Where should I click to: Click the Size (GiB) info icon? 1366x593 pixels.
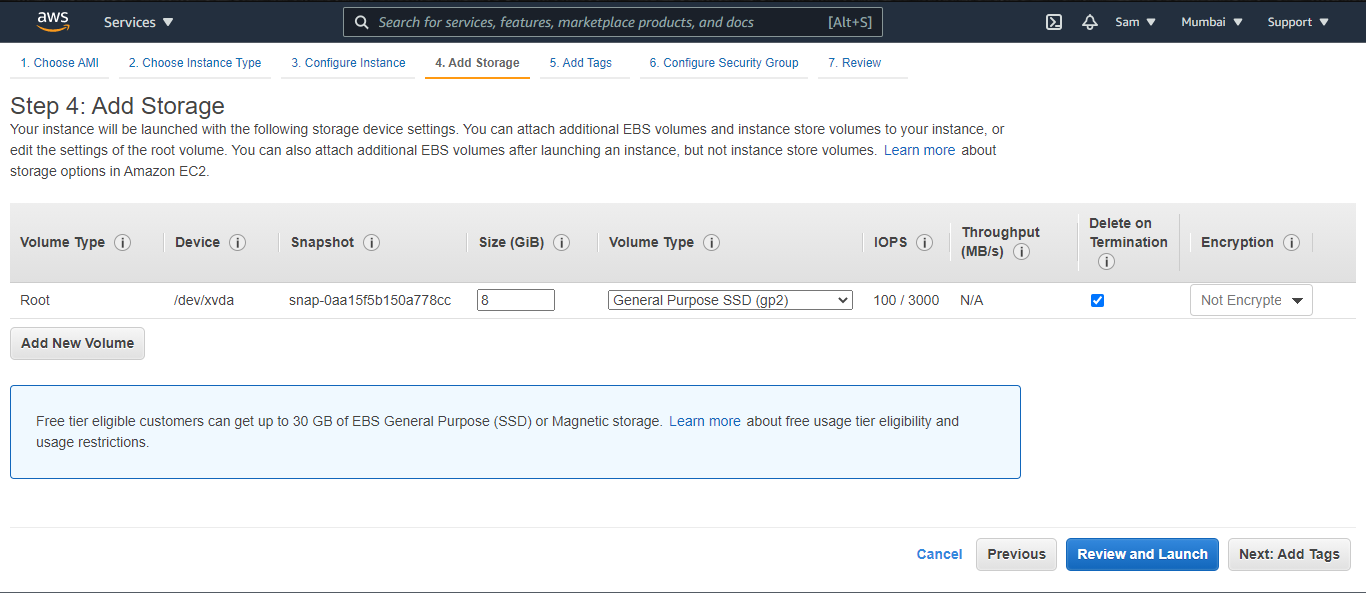click(561, 242)
